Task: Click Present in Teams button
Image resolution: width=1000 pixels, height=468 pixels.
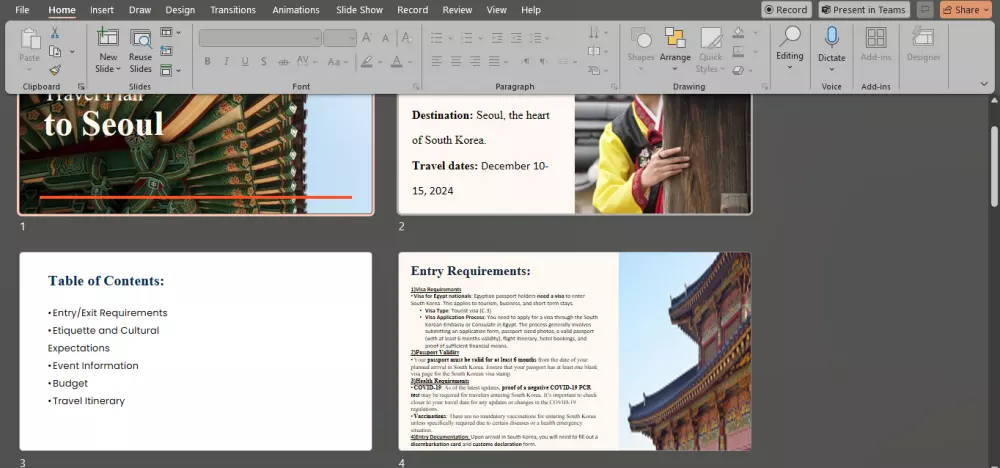Action: click(863, 10)
